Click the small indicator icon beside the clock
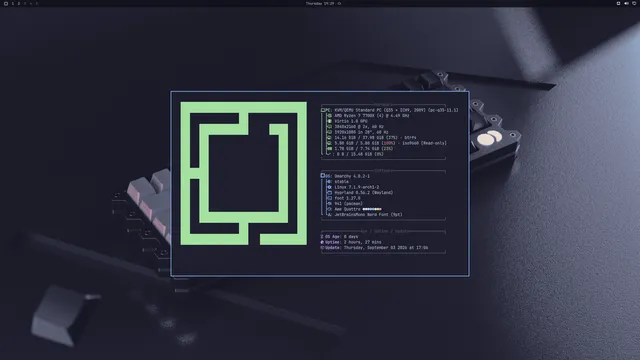The height and width of the screenshot is (360, 640). (x=339, y=3)
